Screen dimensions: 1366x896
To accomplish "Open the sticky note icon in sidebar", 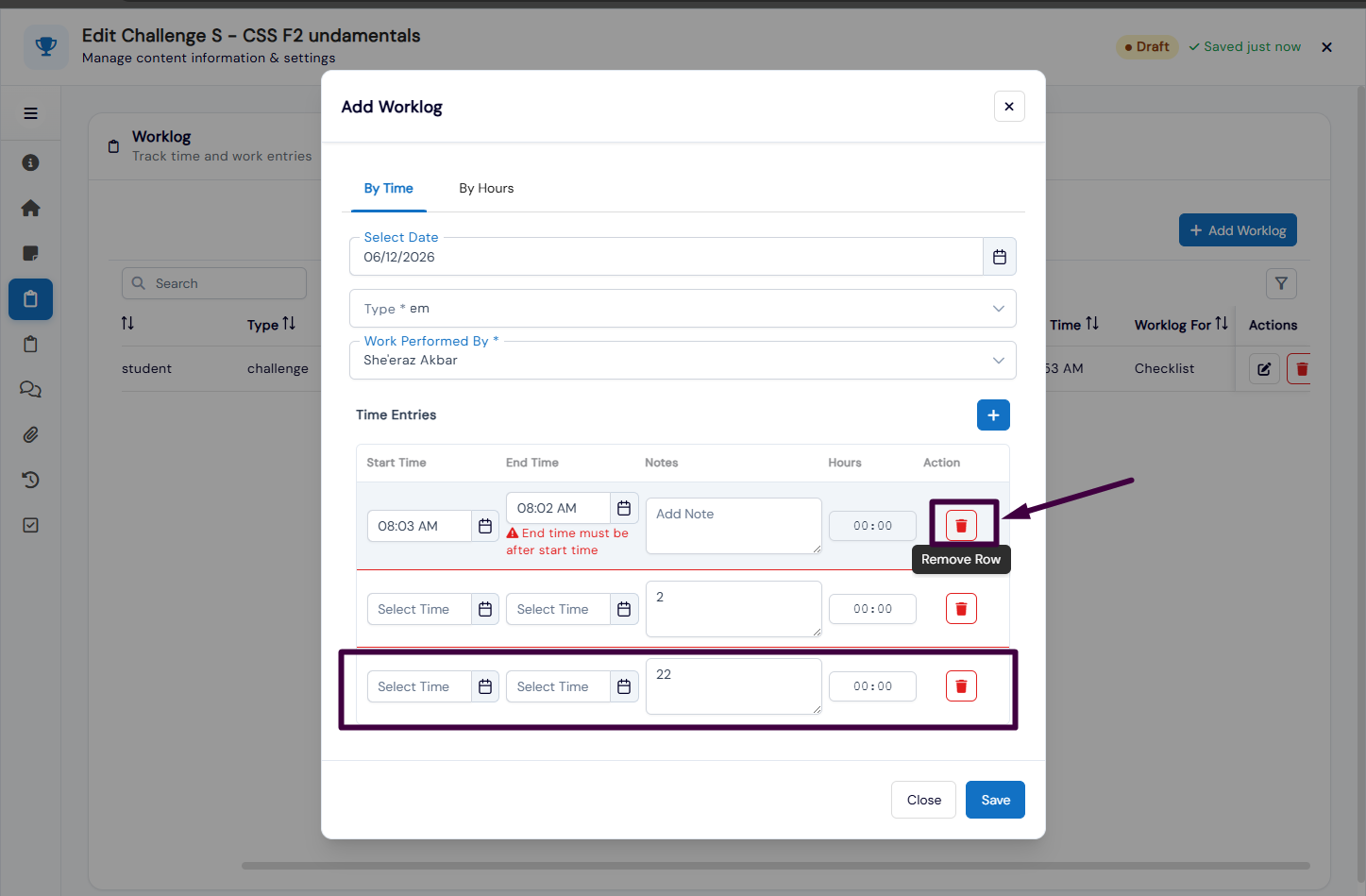I will click(x=30, y=253).
